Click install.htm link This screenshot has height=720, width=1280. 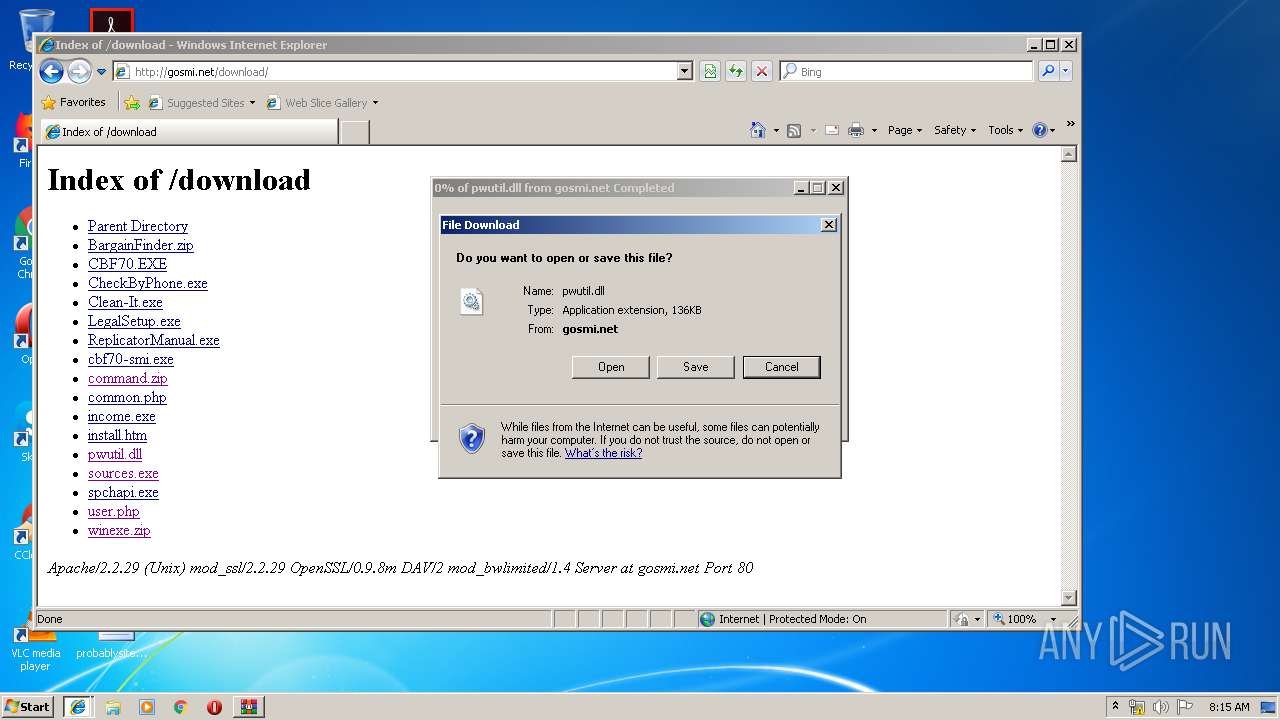click(117, 435)
